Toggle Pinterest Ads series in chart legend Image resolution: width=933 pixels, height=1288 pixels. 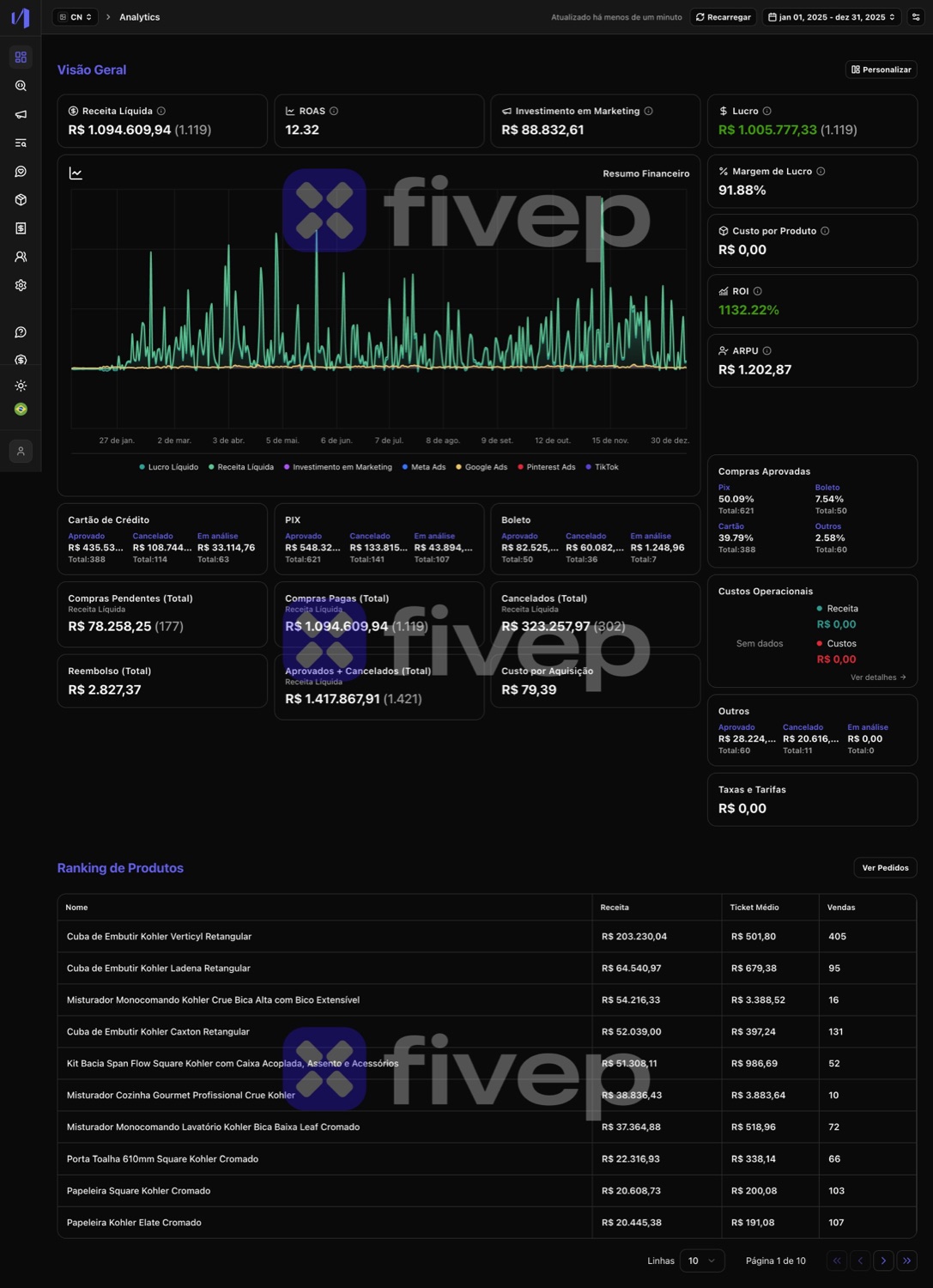click(546, 467)
